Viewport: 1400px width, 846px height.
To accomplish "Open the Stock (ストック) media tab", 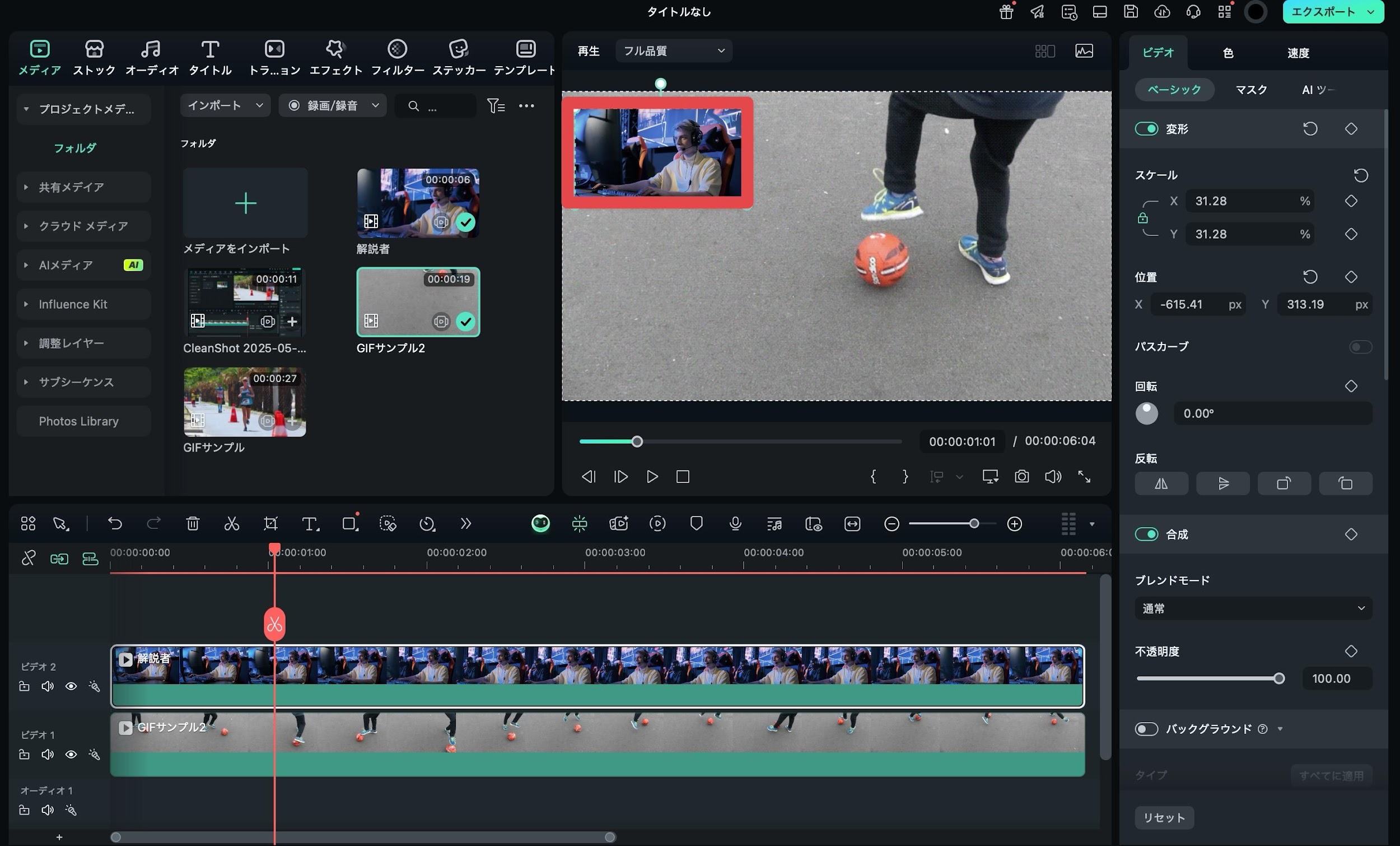I will [x=94, y=57].
